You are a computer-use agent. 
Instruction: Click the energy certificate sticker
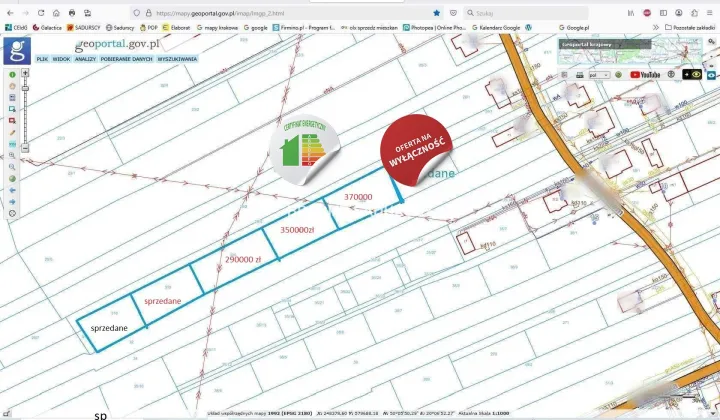(304, 150)
